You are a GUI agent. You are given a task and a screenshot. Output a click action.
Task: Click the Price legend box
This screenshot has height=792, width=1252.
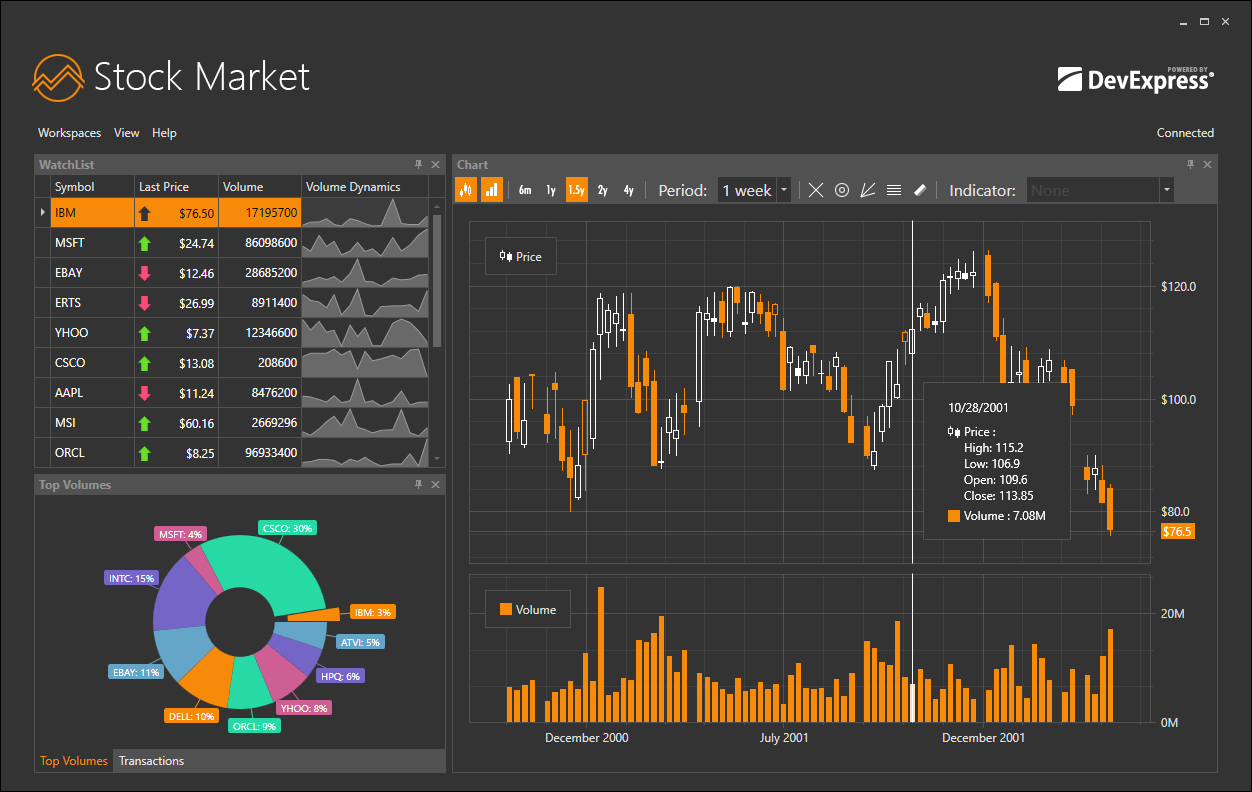tap(521, 257)
